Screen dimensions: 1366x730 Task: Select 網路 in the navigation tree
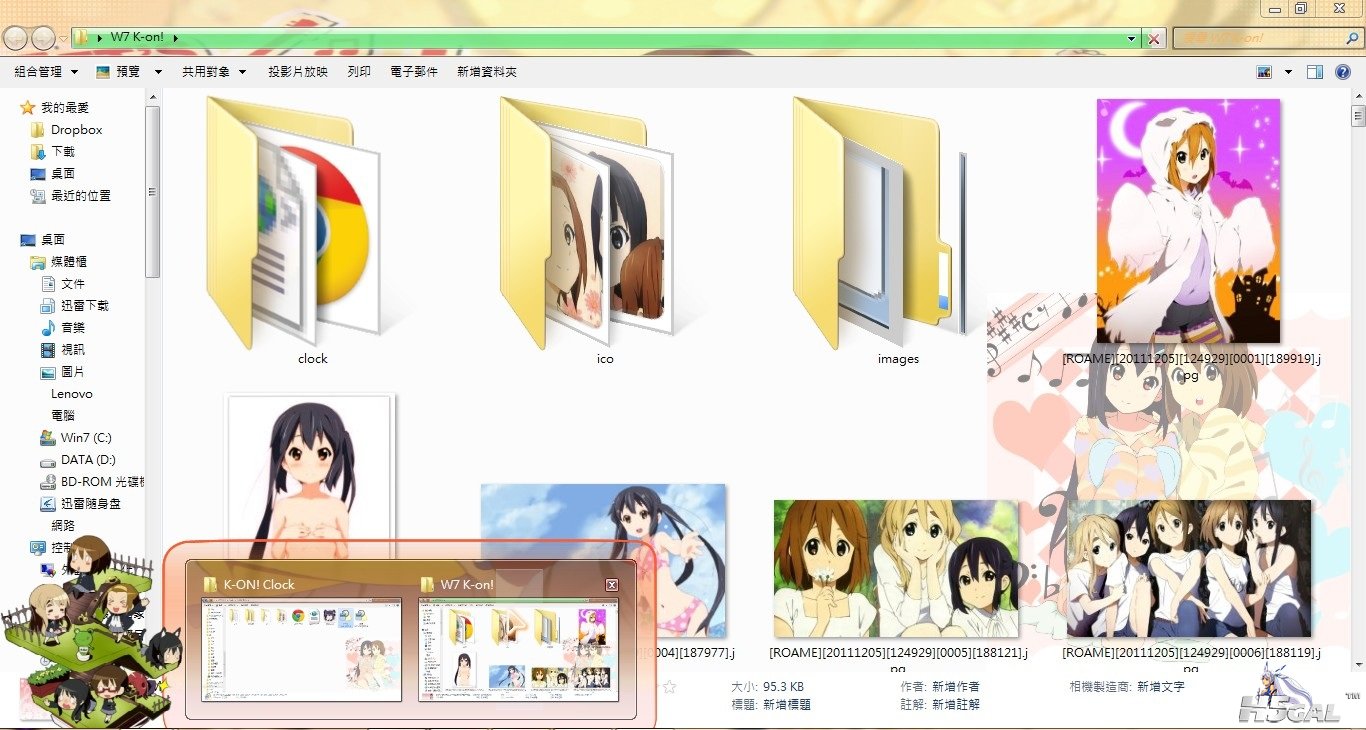pos(62,526)
